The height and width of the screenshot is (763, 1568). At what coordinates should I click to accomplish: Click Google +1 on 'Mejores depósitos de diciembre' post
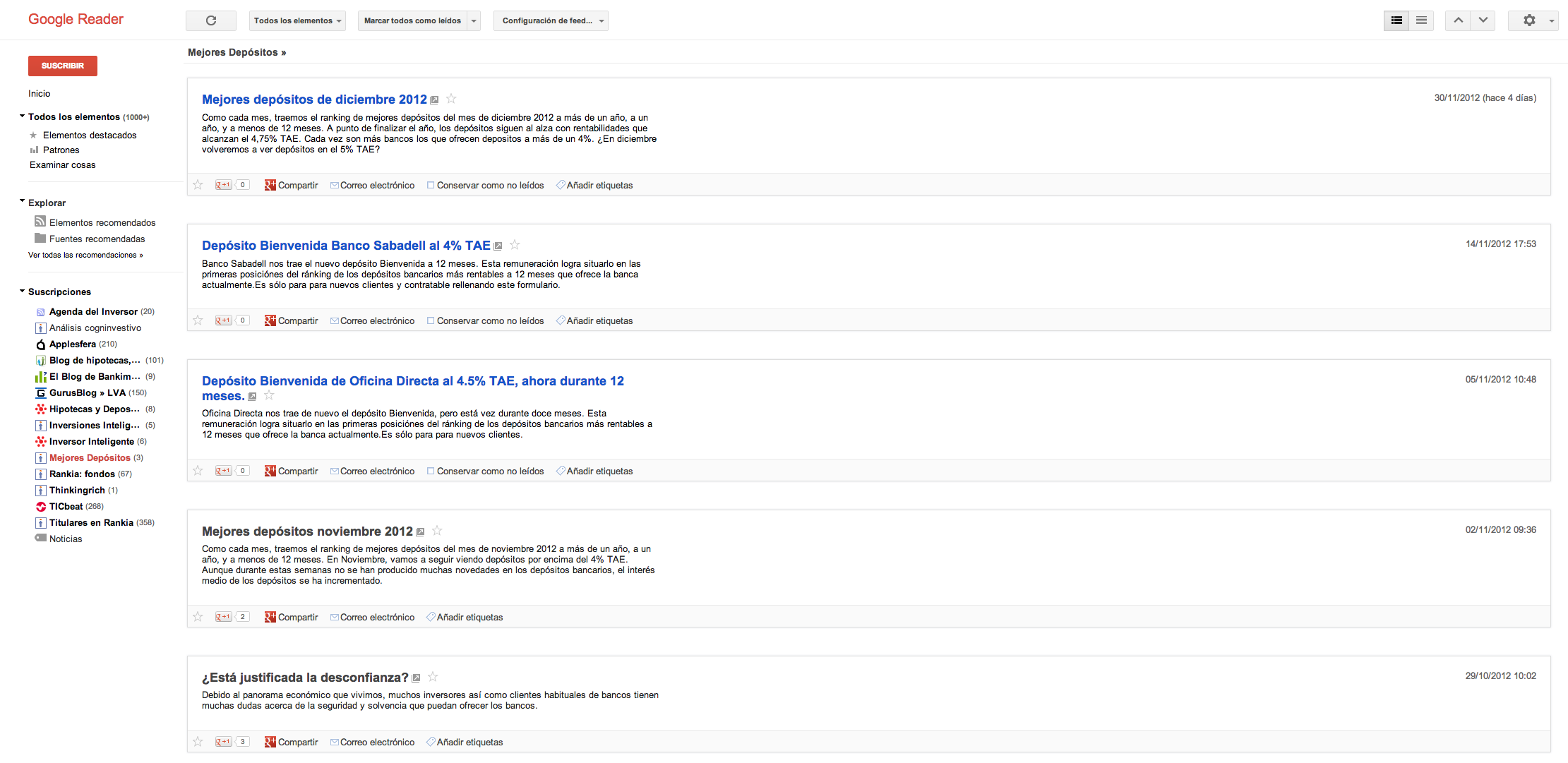coord(224,185)
